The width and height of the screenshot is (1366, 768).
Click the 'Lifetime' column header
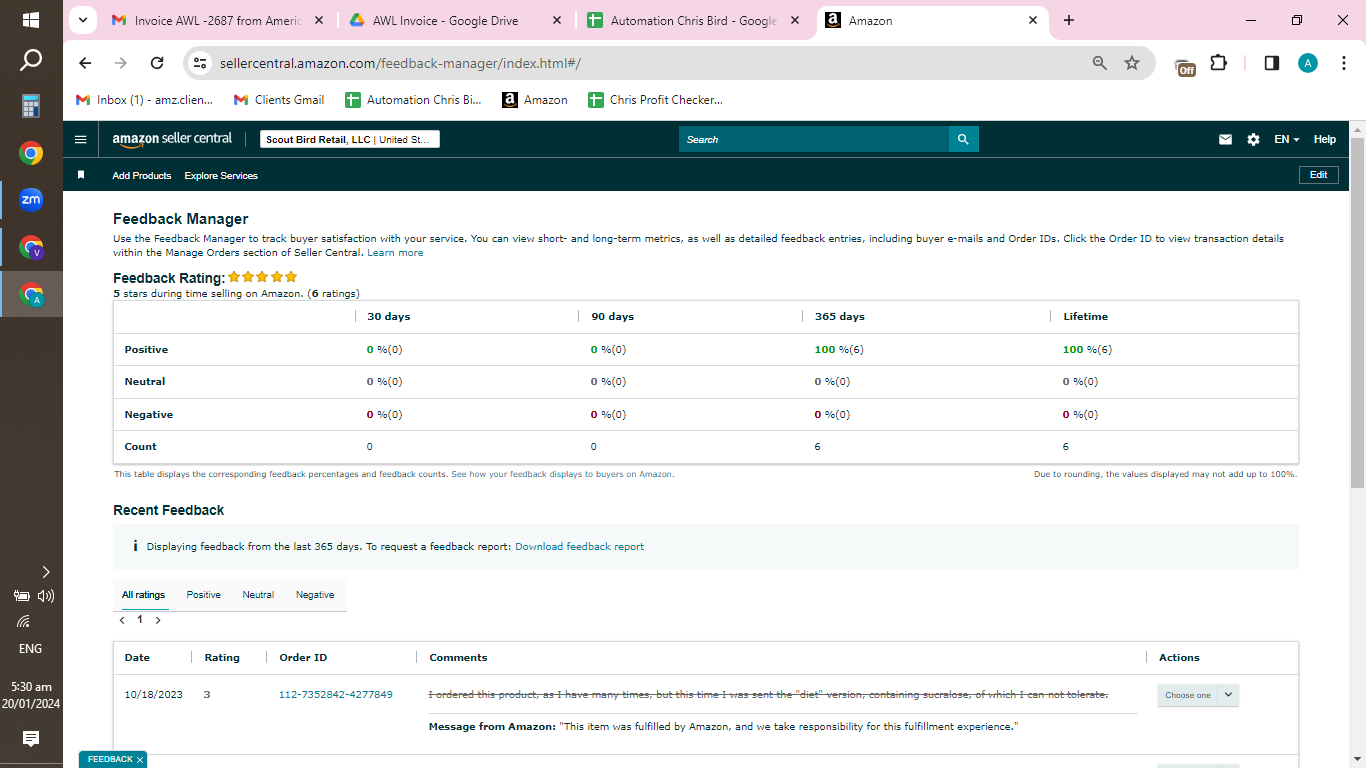pyautogui.click(x=1085, y=316)
